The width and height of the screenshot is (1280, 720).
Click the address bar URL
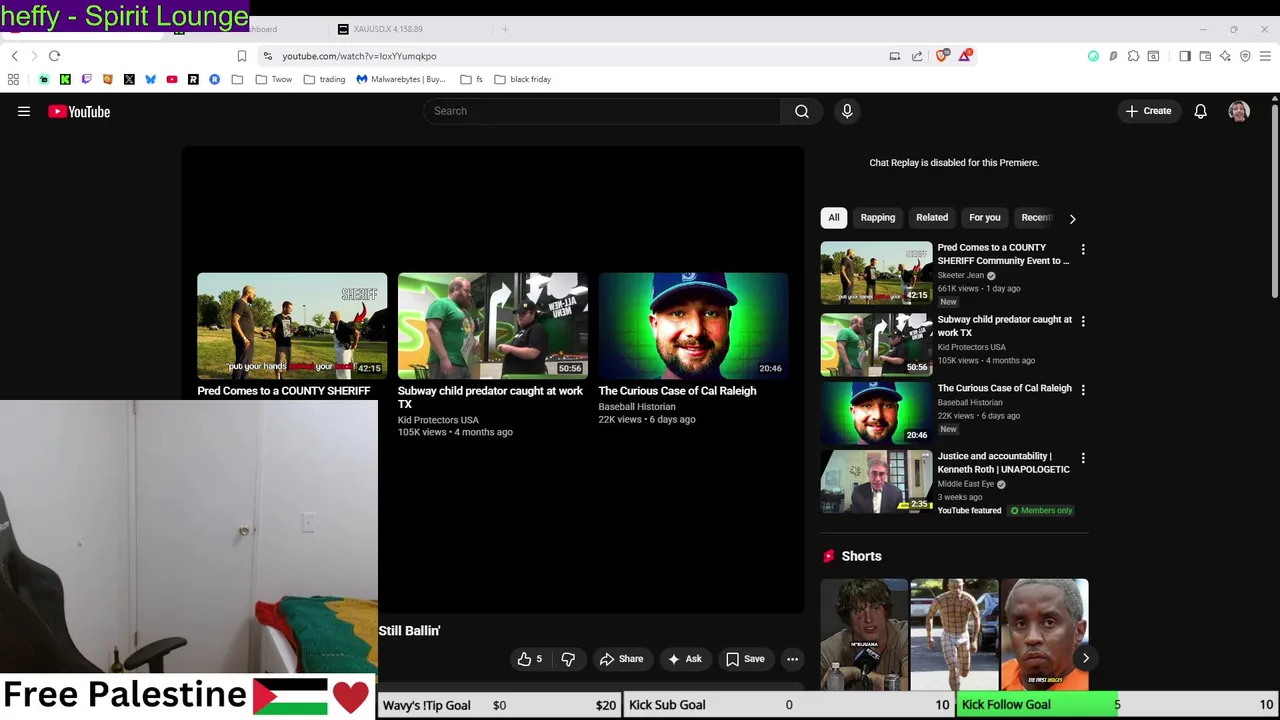pos(359,56)
